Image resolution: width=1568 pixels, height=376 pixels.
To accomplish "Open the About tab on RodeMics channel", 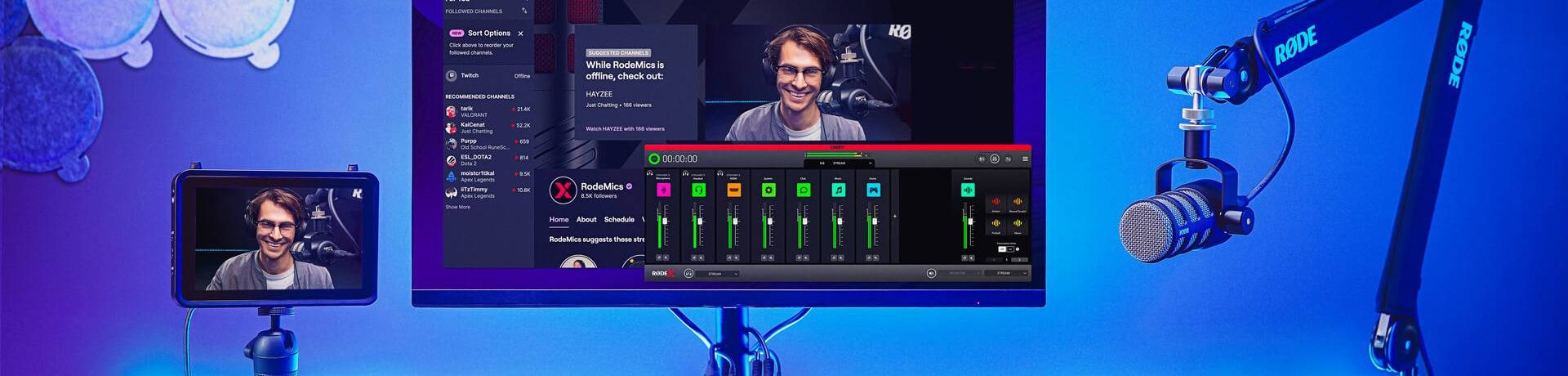I will click(586, 219).
